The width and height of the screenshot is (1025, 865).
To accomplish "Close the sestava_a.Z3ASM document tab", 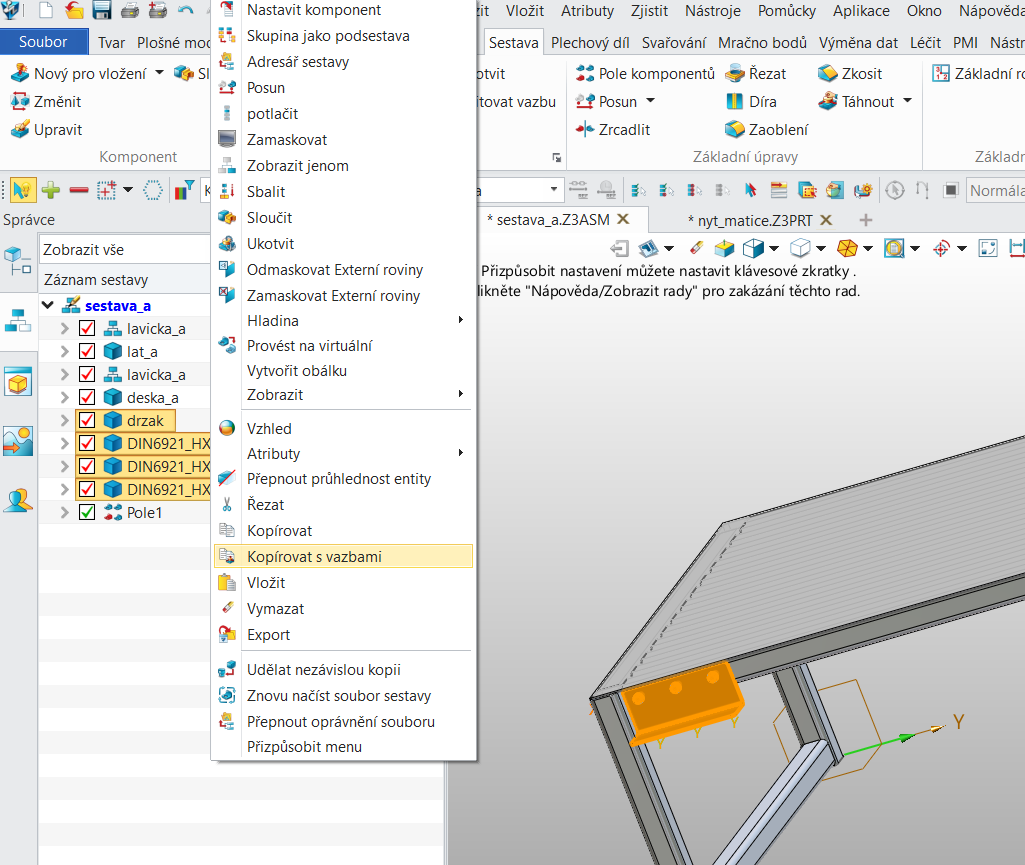I will coord(623,219).
